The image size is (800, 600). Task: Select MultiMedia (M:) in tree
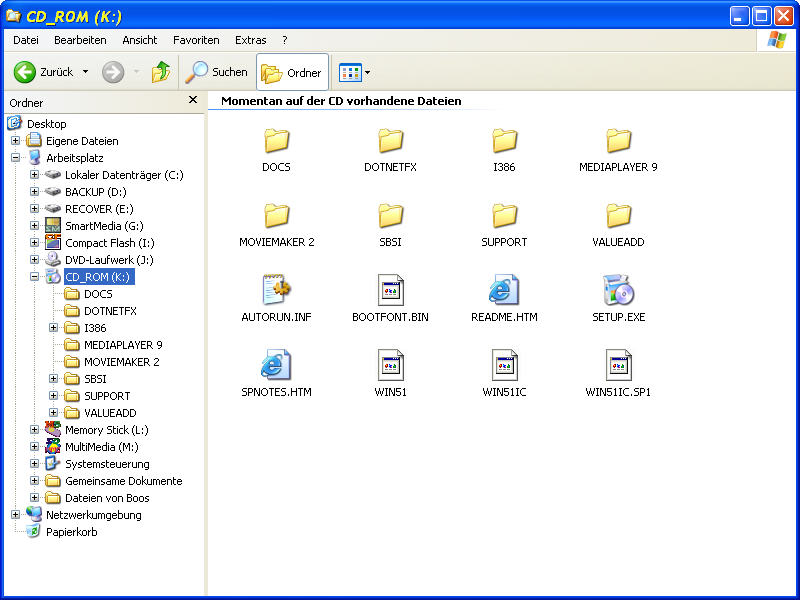[102, 447]
